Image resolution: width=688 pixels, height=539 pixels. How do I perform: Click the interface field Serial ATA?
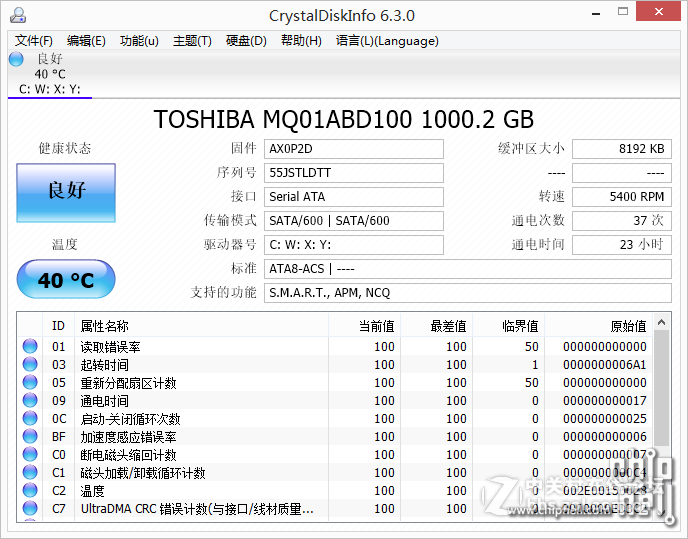point(353,197)
